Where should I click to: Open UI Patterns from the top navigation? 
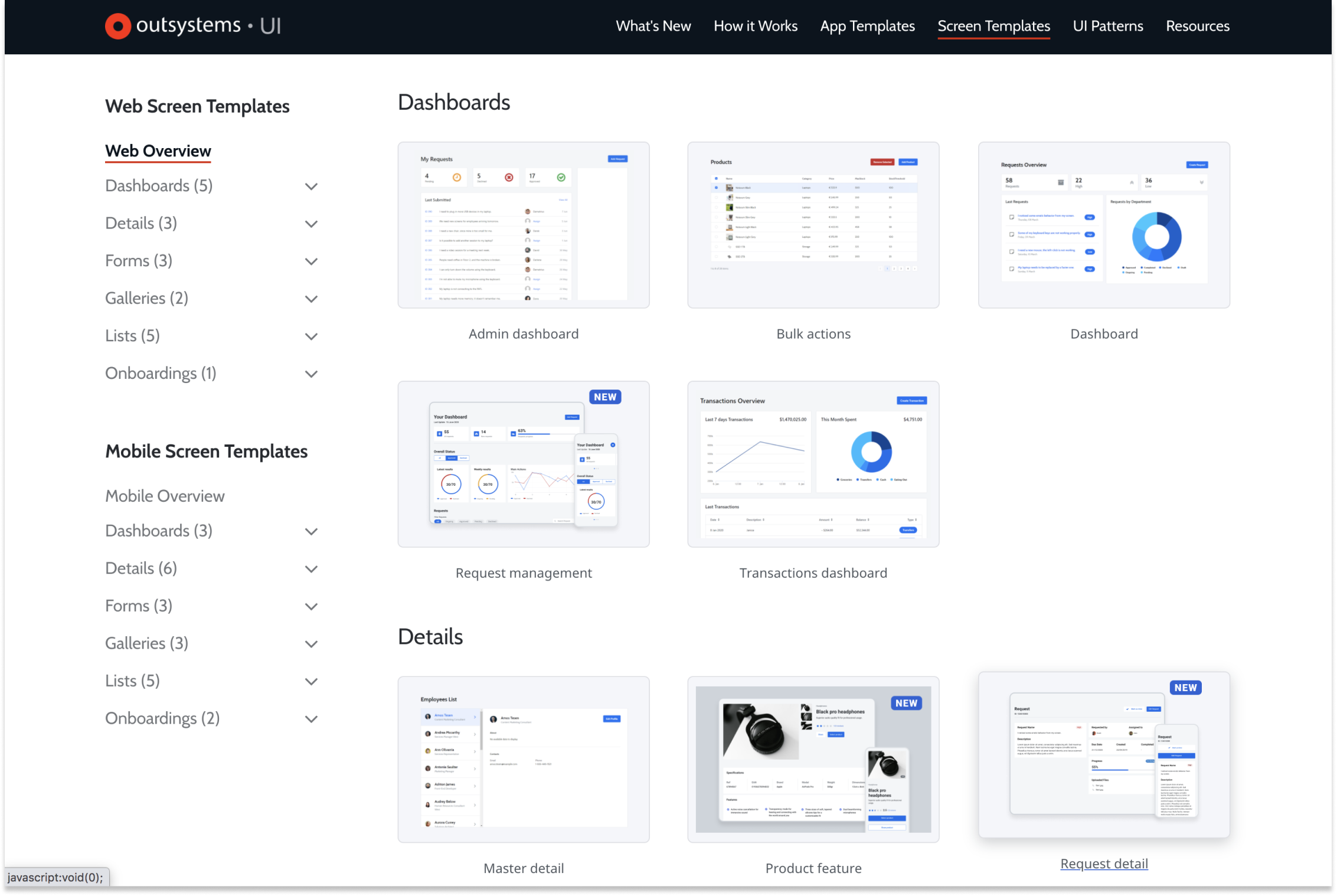[x=1108, y=26]
